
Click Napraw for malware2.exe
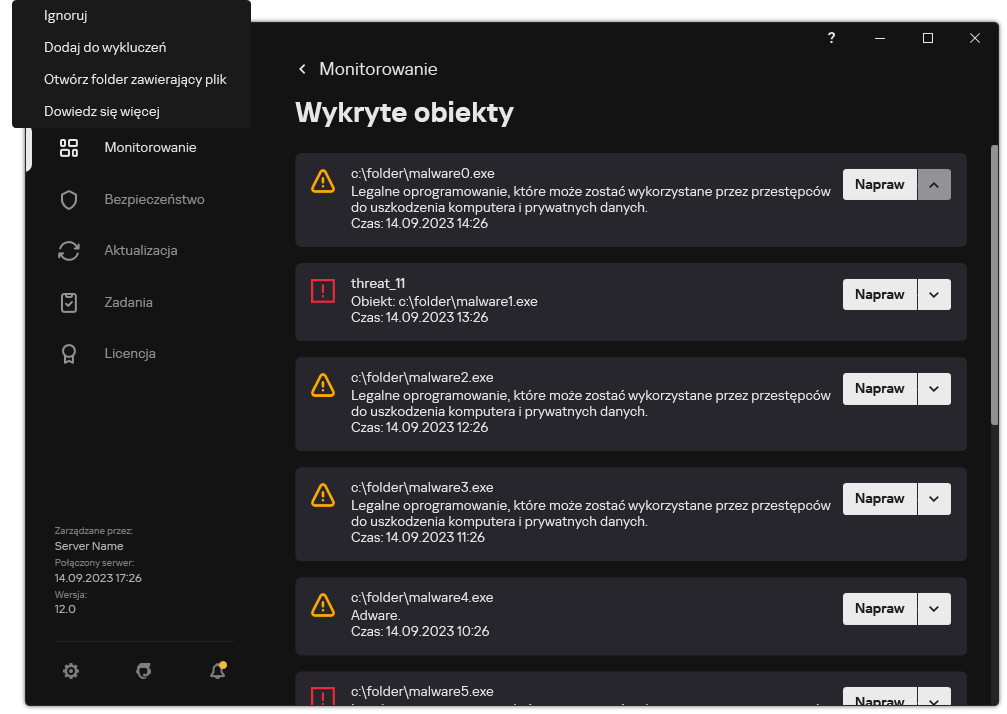point(879,388)
